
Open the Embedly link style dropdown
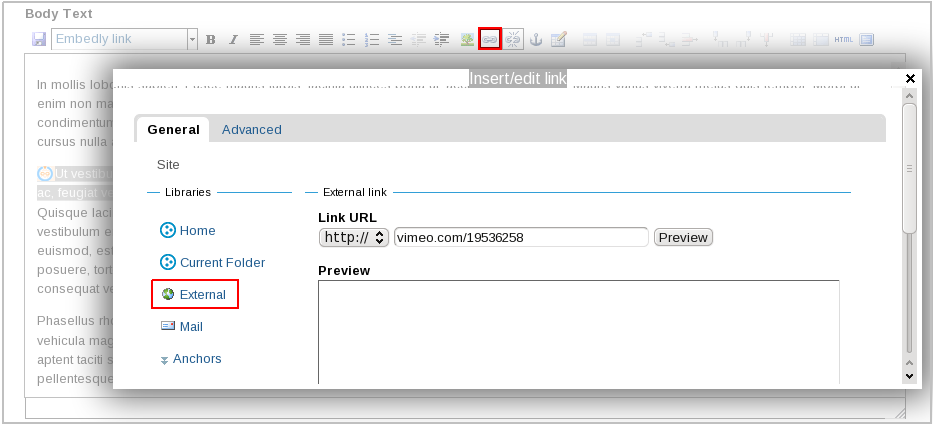tap(192, 40)
